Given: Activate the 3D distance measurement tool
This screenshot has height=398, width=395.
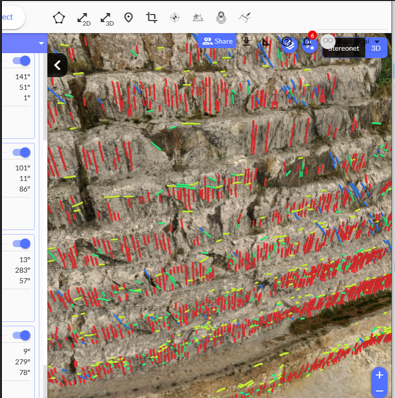Looking at the screenshot, I should (x=107, y=19).
